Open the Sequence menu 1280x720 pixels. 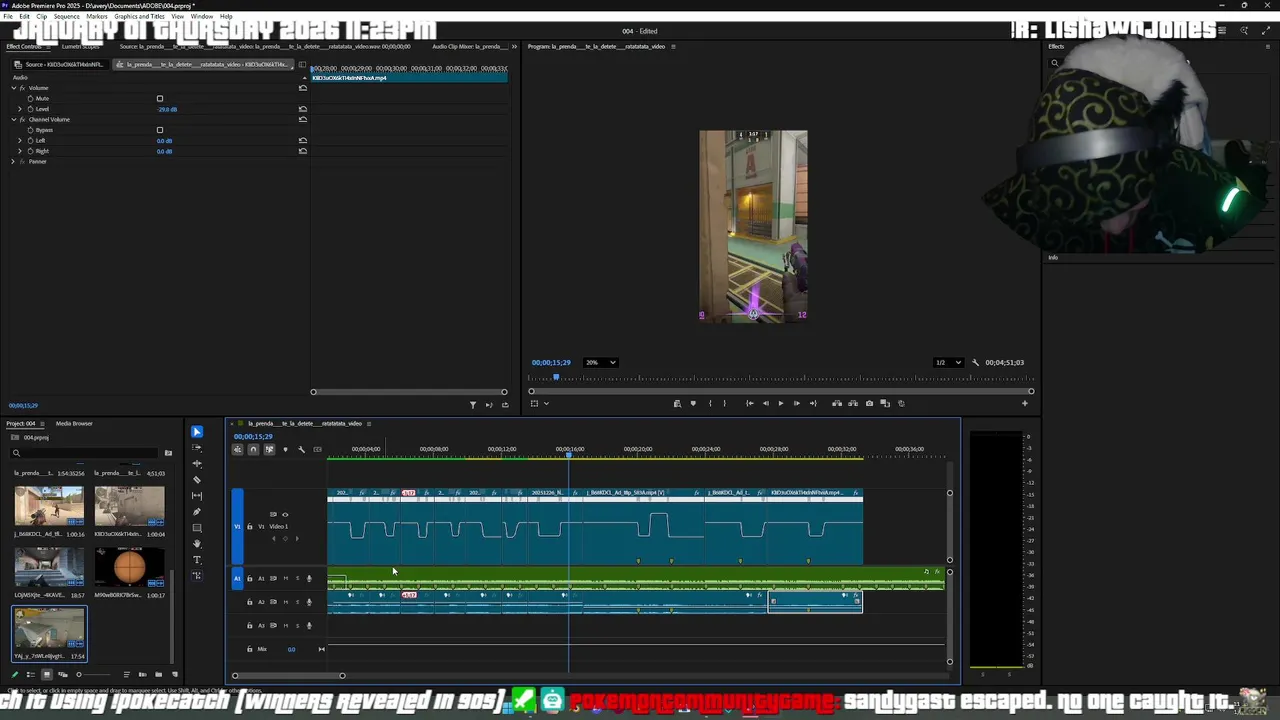pyautogui.click(x=67, y=17)
